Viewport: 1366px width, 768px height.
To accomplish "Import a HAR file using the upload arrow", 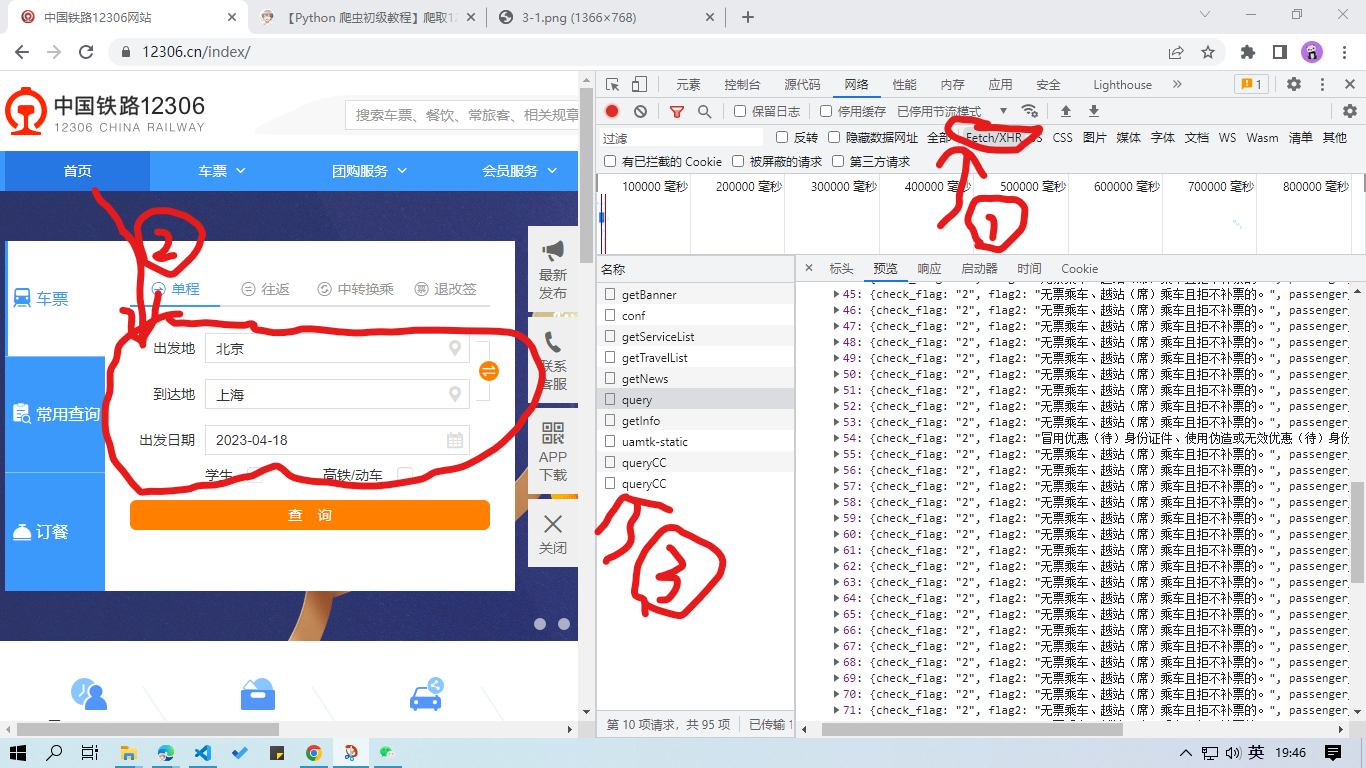I will click(1066, 111).
